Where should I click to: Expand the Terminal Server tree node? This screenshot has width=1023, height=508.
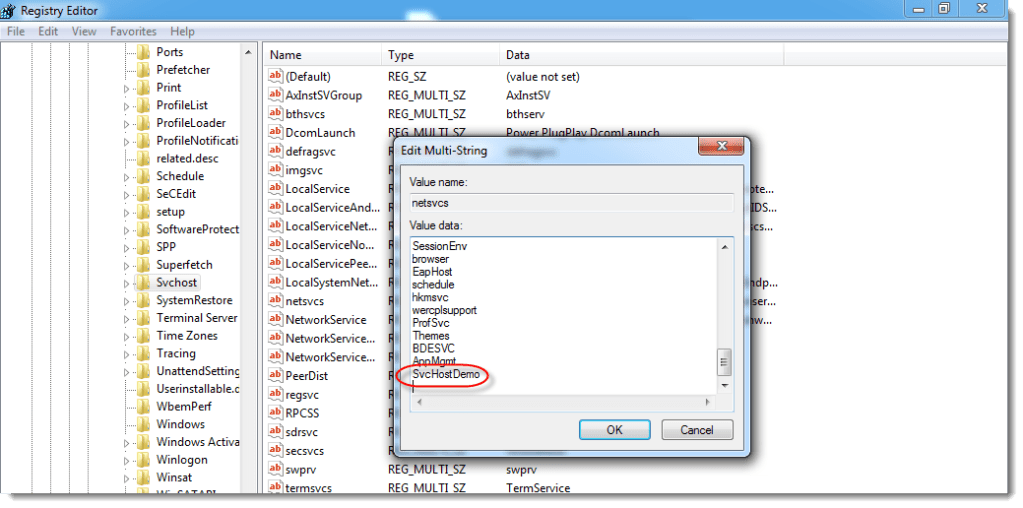coord(127,319)
